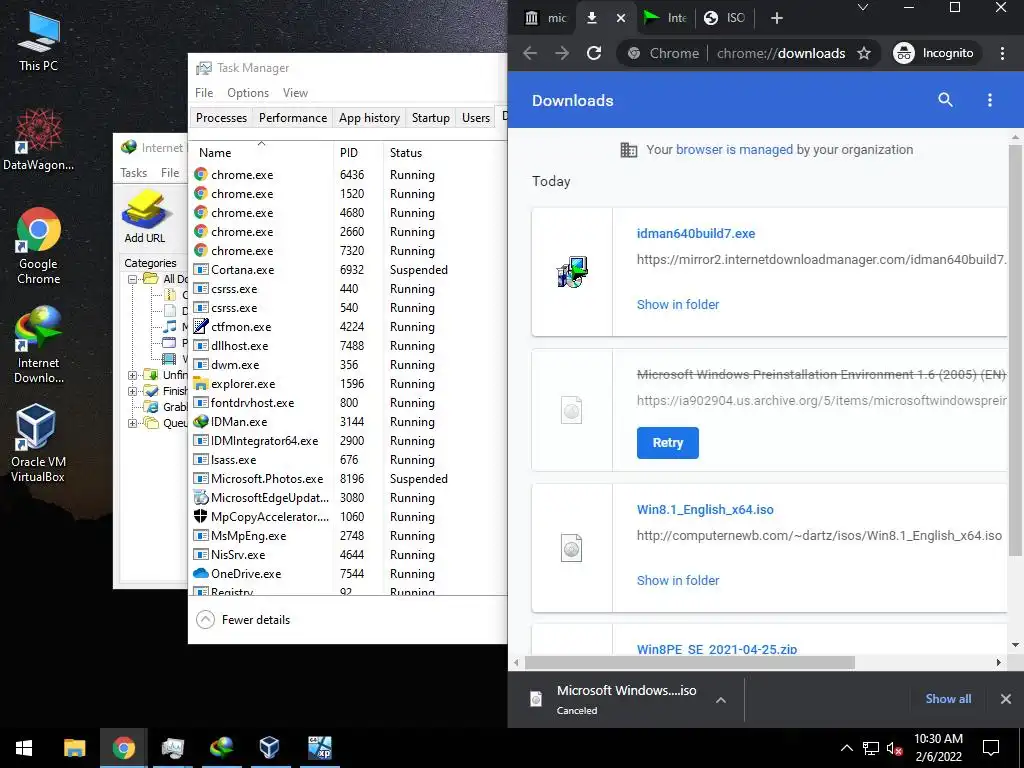
Task: Bookmark this page with star icon
Action: pos(864,54)
